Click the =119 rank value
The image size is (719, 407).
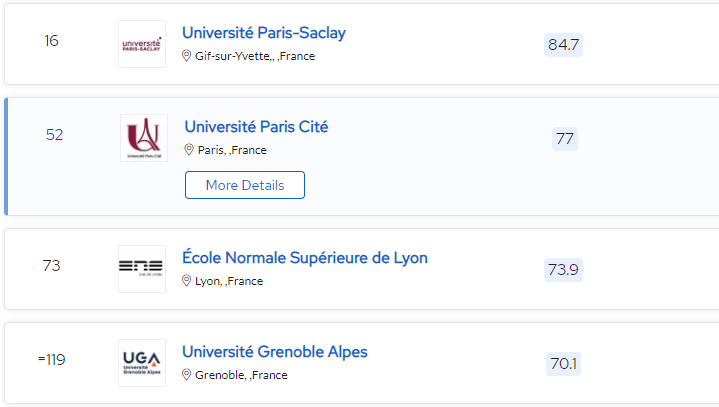tap(51, 360)
